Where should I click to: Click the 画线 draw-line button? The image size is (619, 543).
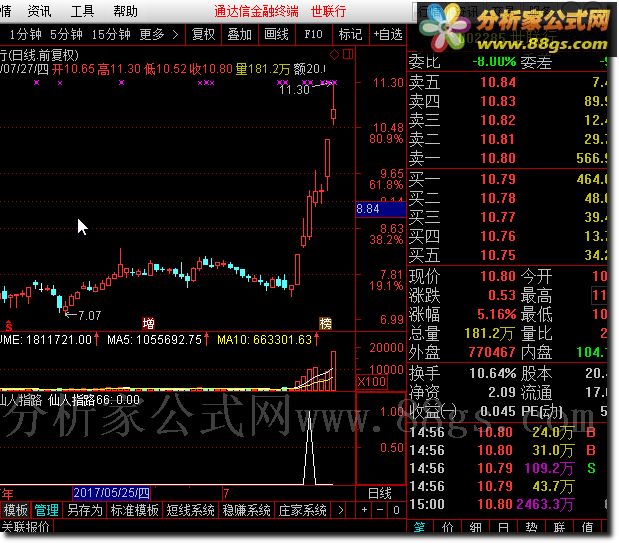[276, 35]
